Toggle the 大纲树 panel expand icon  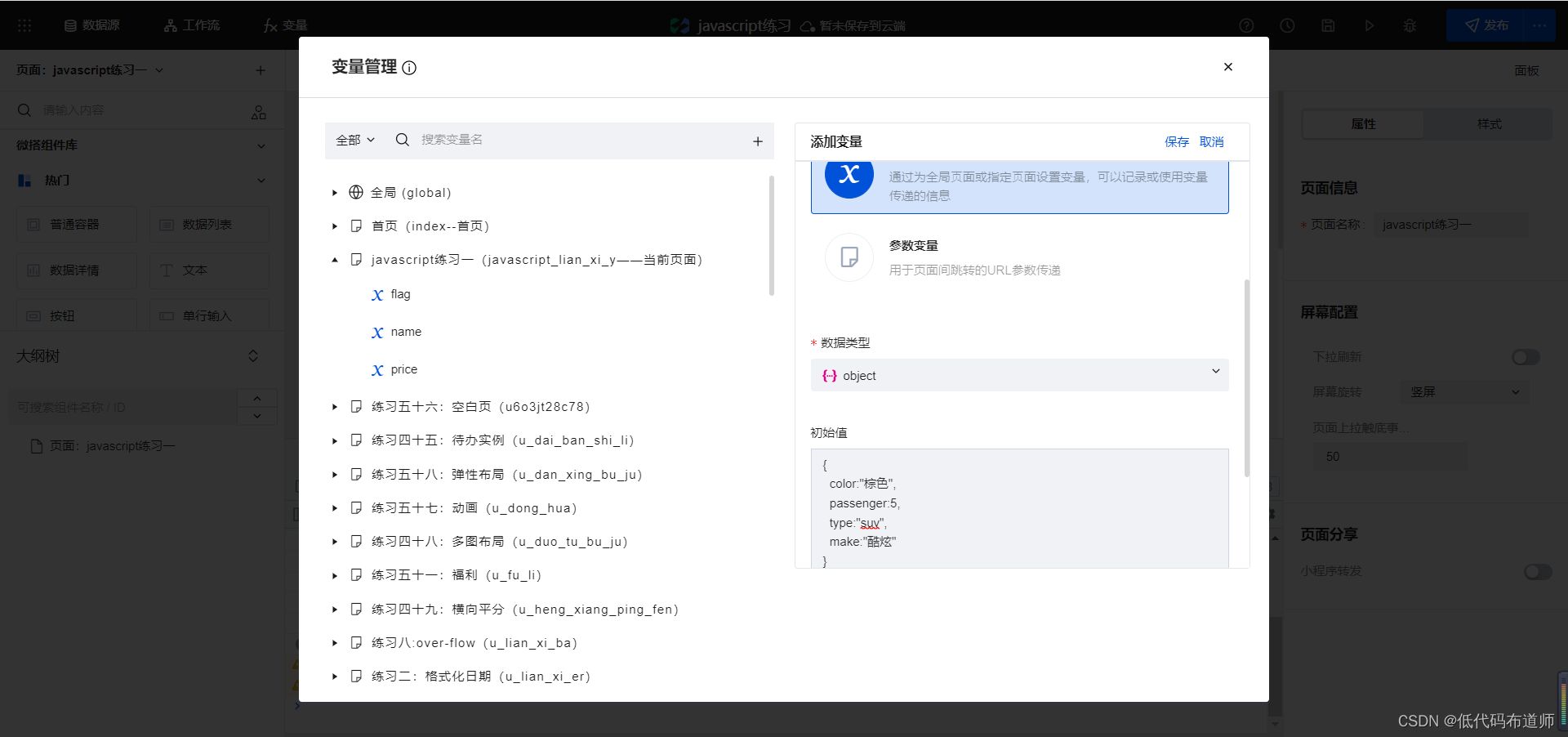pos(253,356)
